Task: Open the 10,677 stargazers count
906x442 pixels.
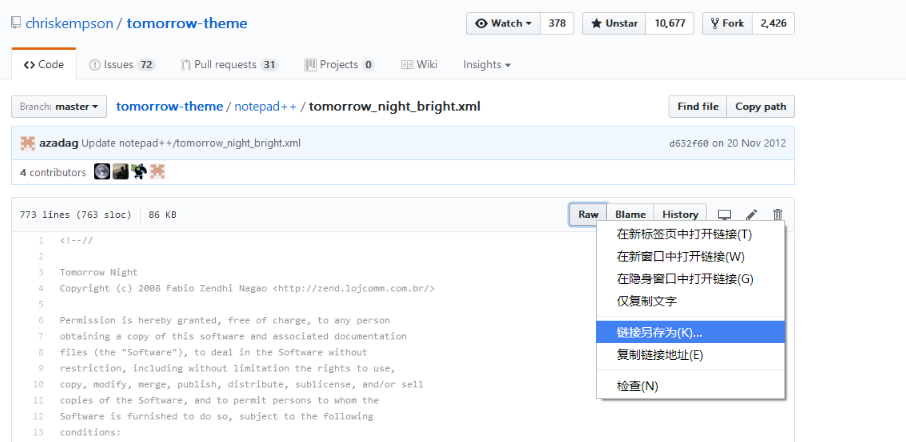Action: (670, 23)
